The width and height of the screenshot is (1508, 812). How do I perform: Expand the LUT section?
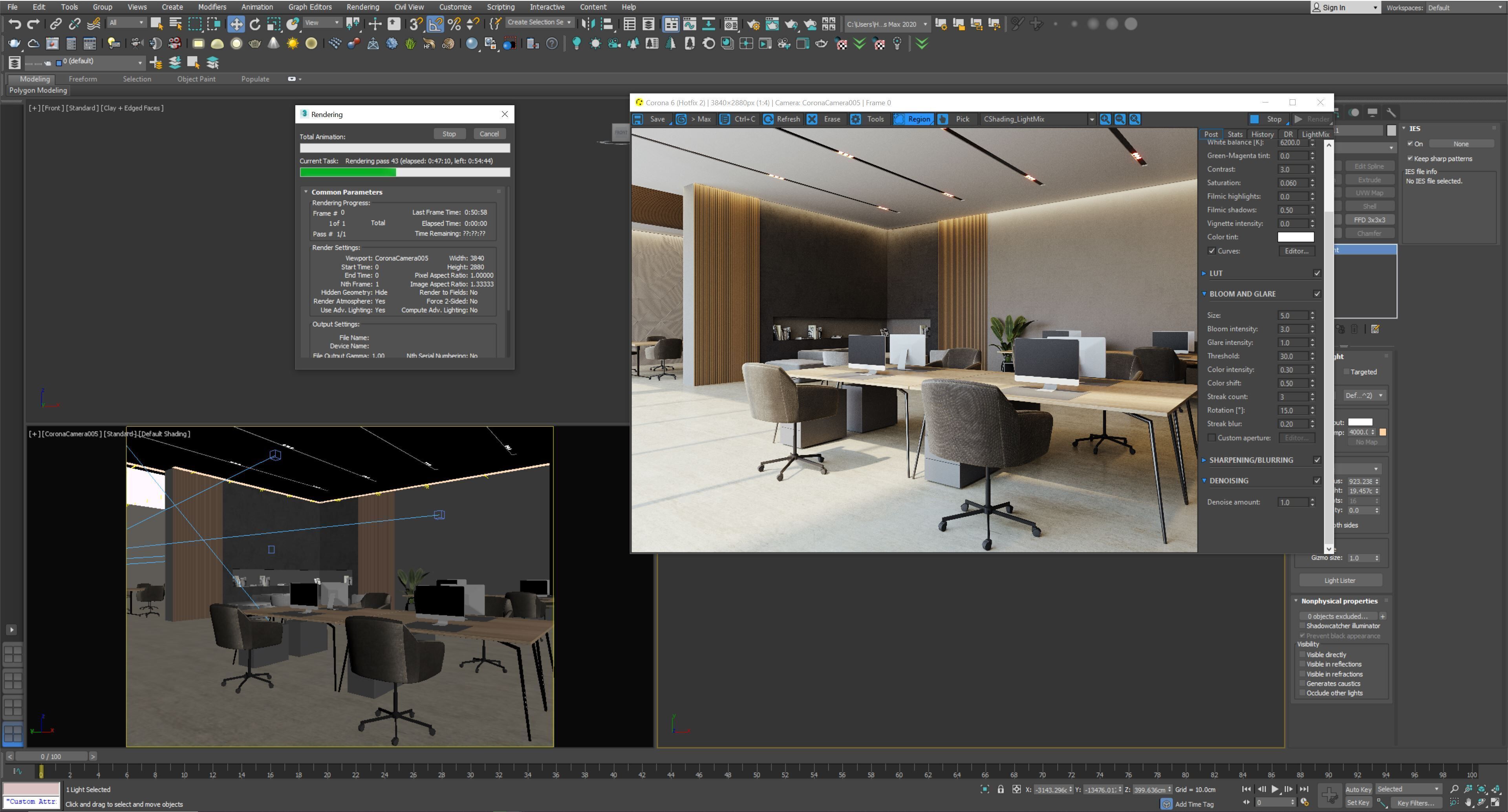(x=1204, y=273)
